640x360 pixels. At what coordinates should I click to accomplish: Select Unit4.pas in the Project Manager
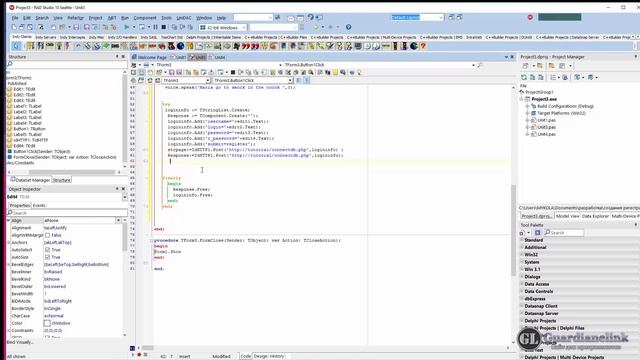point(546,134)
